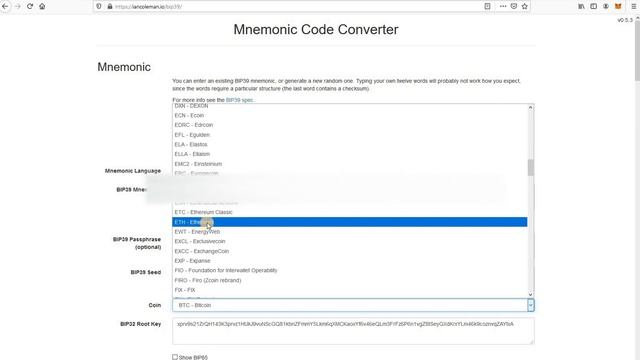This screenshot has width=640, height=360.
Task: Select DXN - DEXON option
Action: 349,107
